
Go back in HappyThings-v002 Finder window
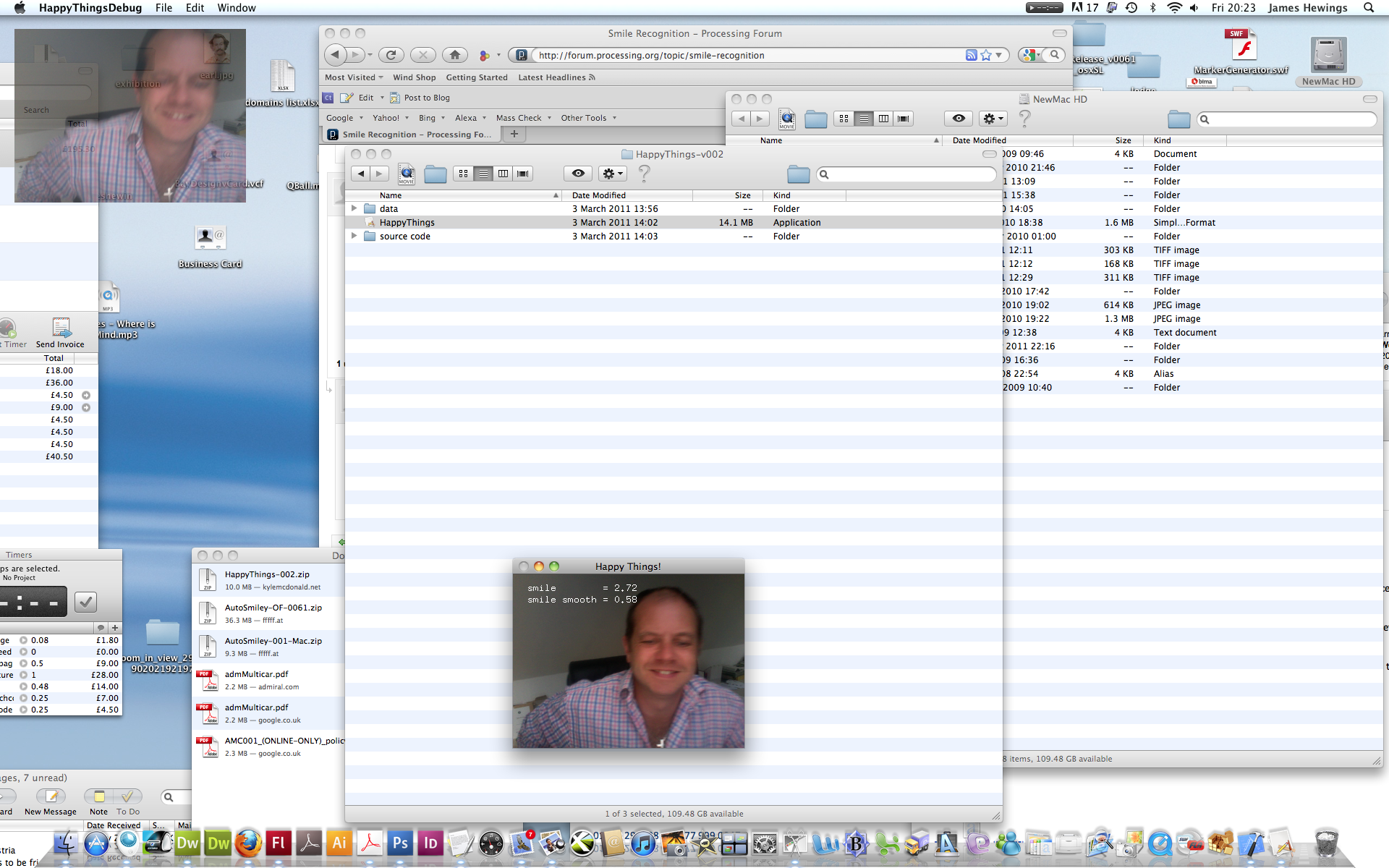click(361, 174)
